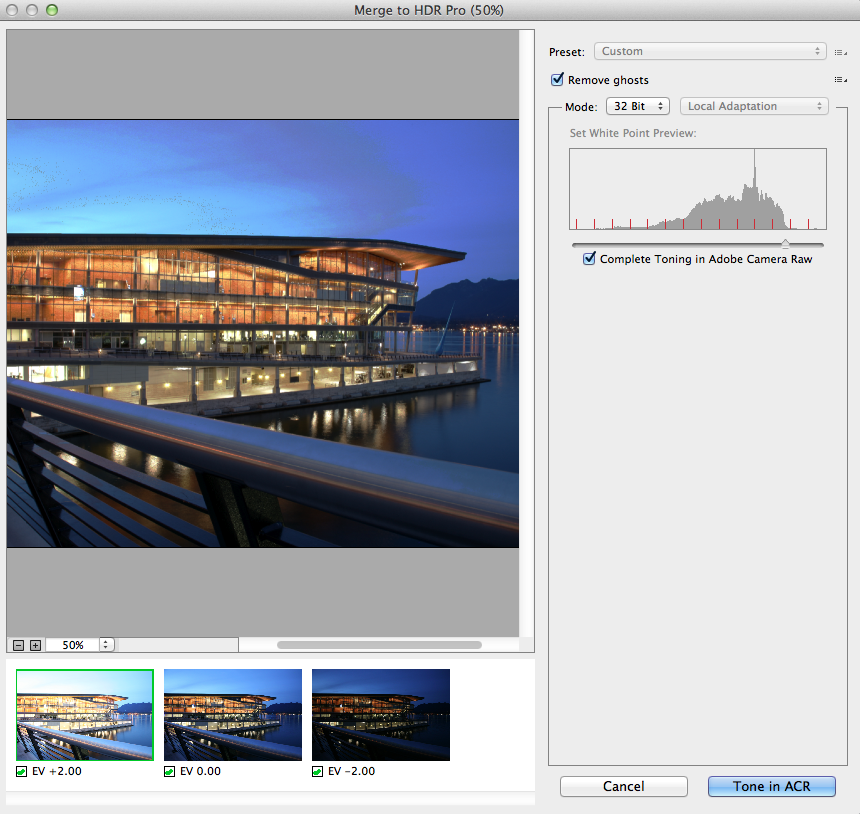Disable the EV 0.00 exposure checkbox
860x814 pixels.
[169, 772]
